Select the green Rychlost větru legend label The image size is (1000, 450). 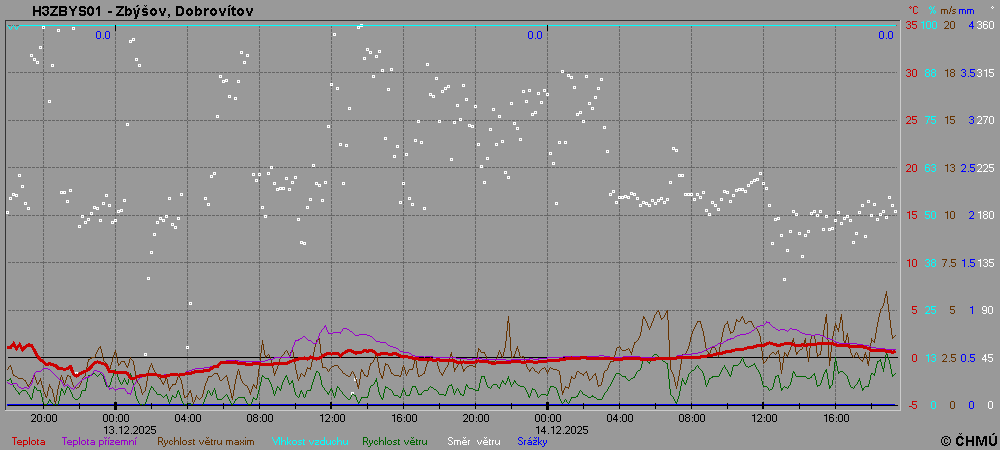tap(395, 441)
